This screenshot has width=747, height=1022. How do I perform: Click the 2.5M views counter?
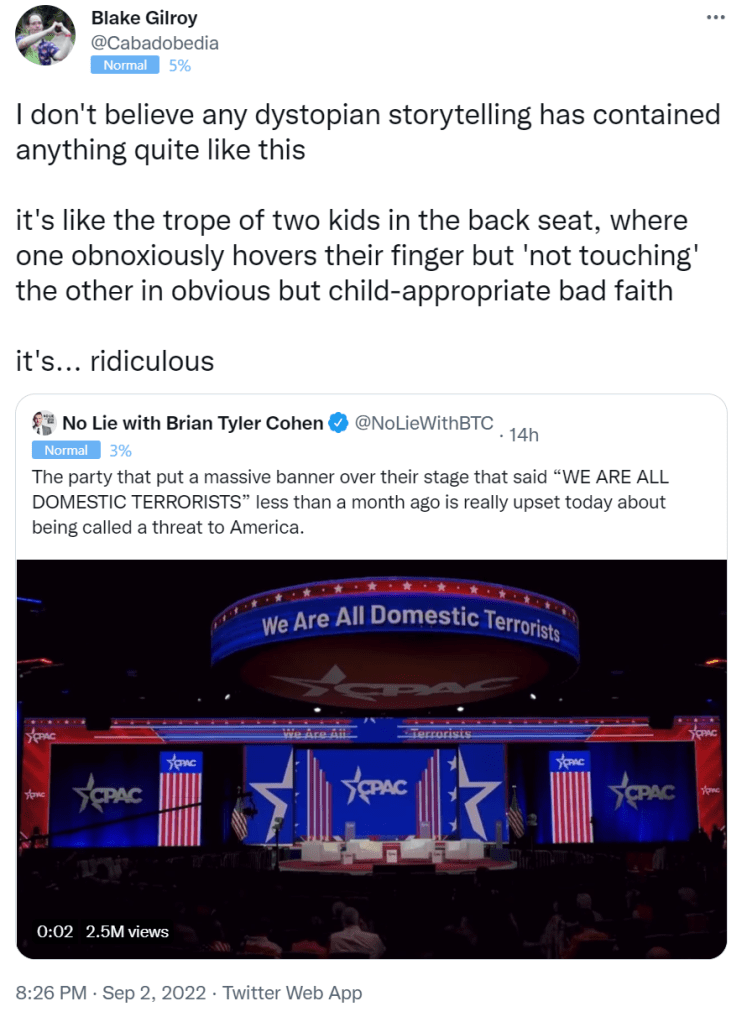(127, 931)
